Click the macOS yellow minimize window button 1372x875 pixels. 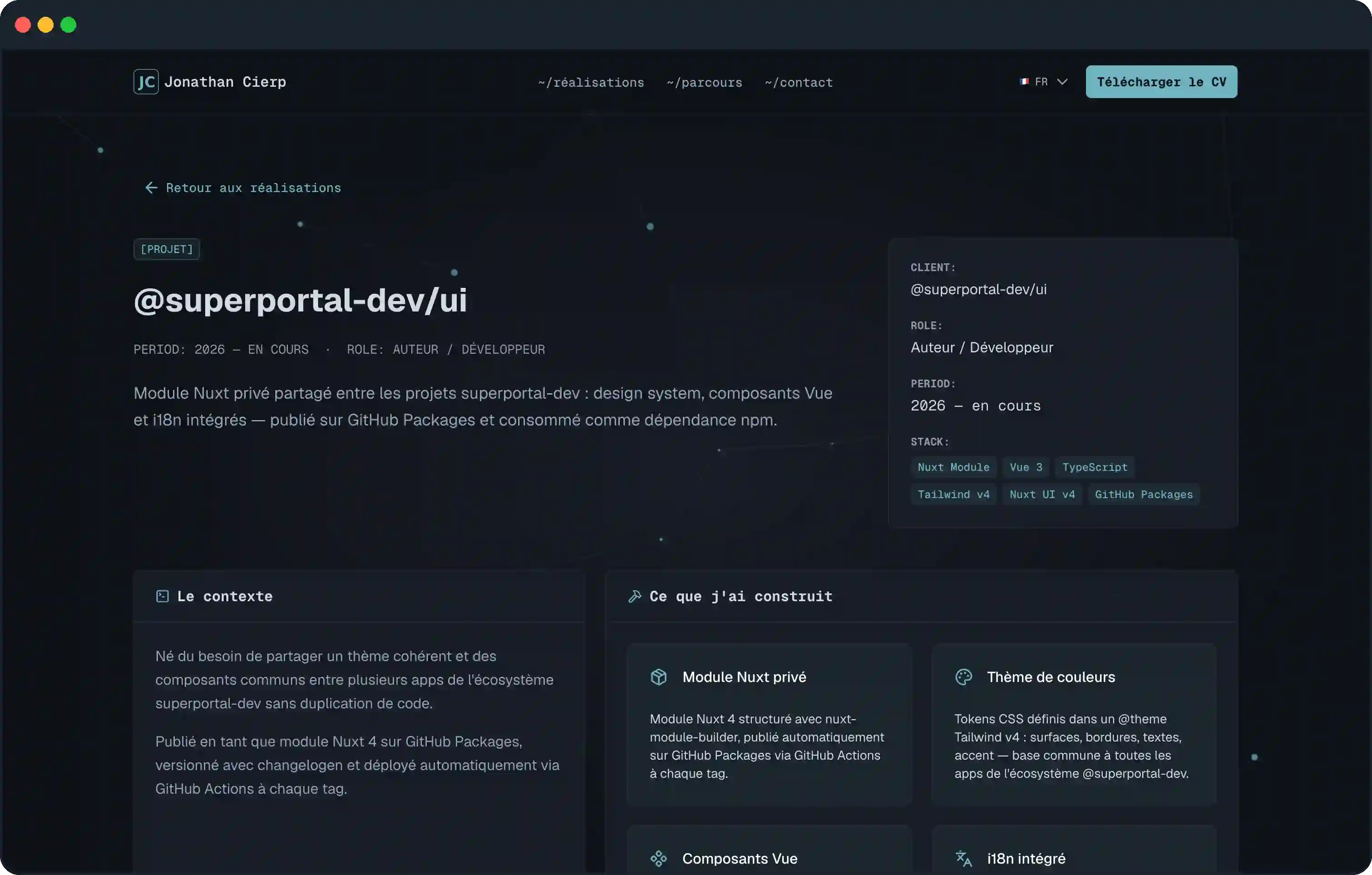pos(45,25)
